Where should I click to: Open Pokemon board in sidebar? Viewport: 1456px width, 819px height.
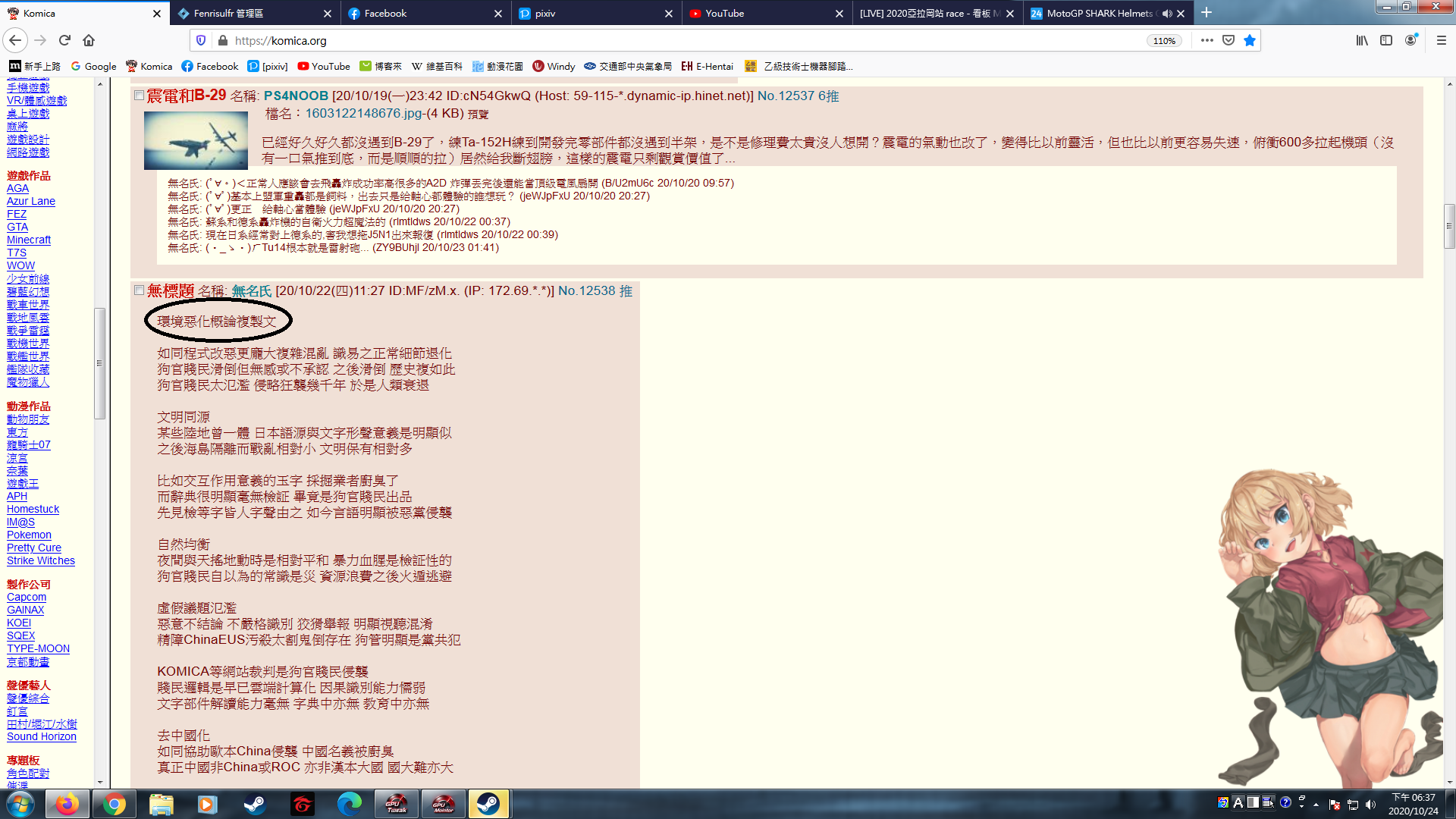[29, 535]
